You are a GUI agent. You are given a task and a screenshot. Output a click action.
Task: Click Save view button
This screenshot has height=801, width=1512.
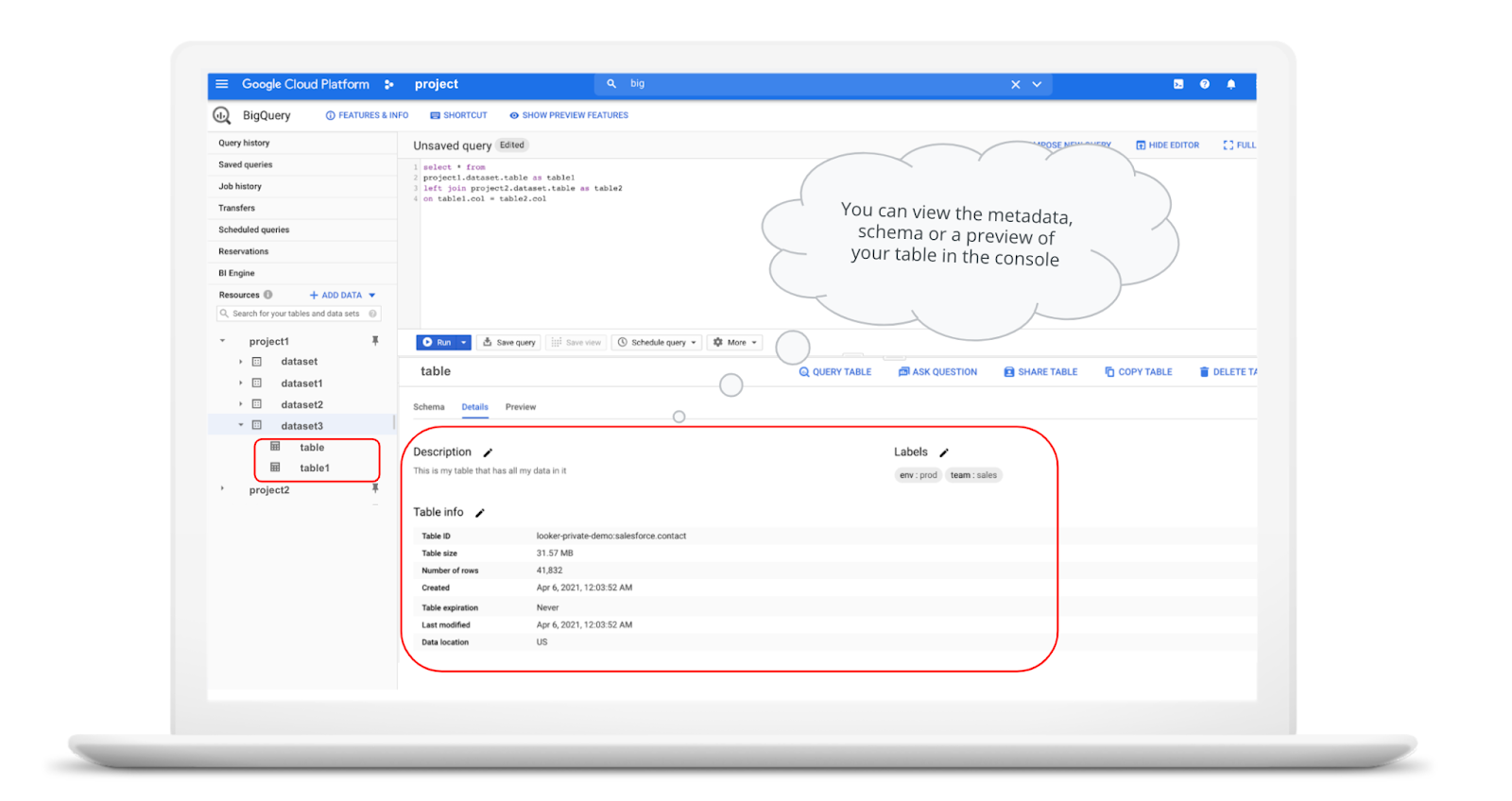click(576, 342)
